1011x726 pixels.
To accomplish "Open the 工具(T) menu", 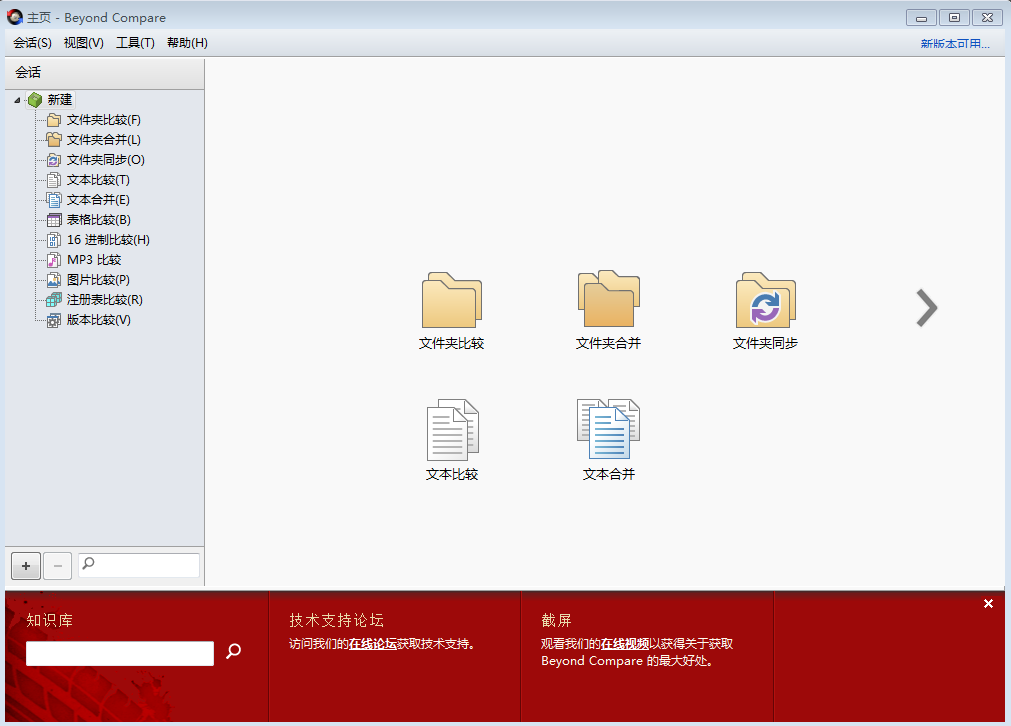I will point(135,43).
